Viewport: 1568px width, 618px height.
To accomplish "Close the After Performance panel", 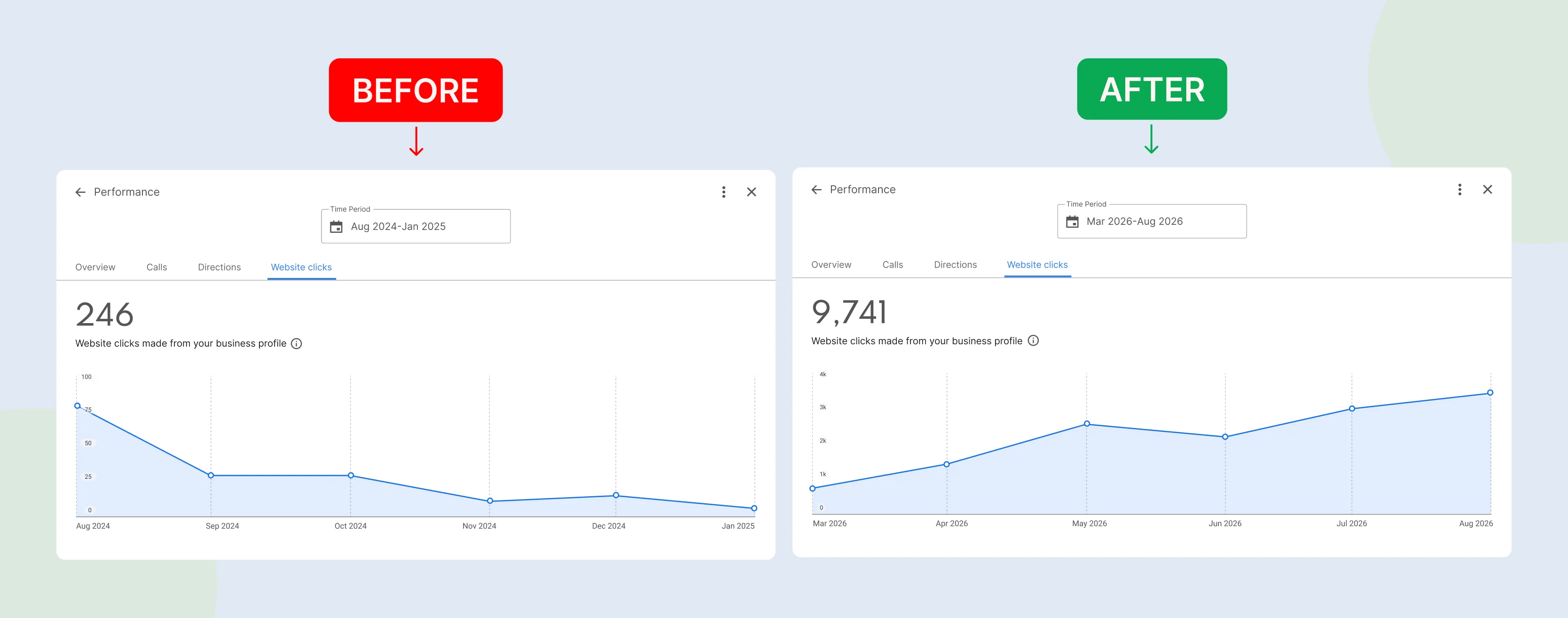I will coord(1488,190).
